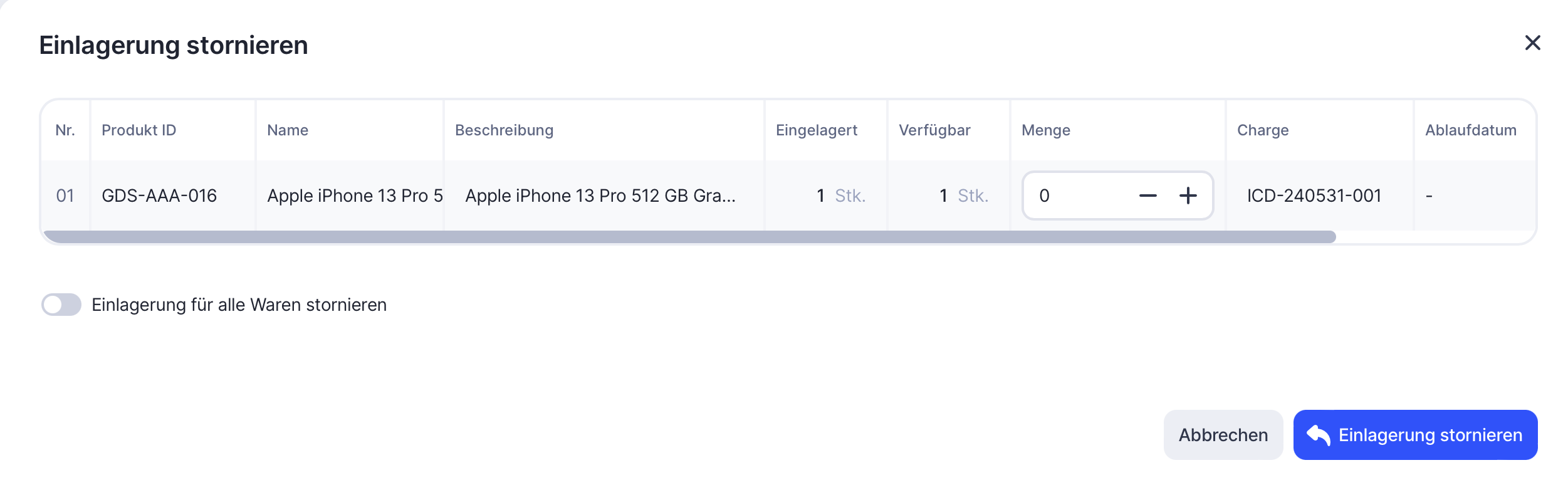The image size is (1568, 480).
Task: Click the horizontal table scrollbar
Action: tap(689, 237)
